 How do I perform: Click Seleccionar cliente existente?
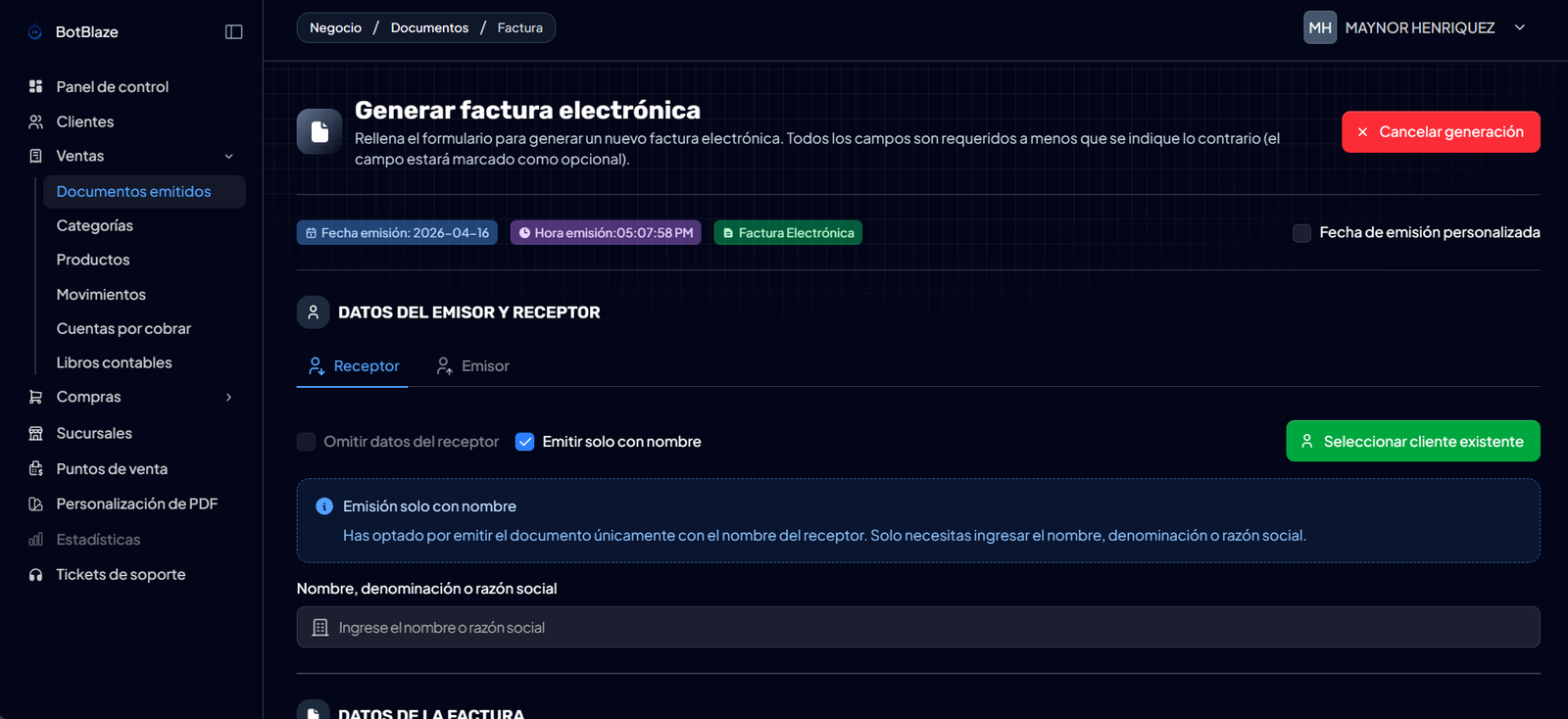pyautogui.click(x=1412, y=441)
